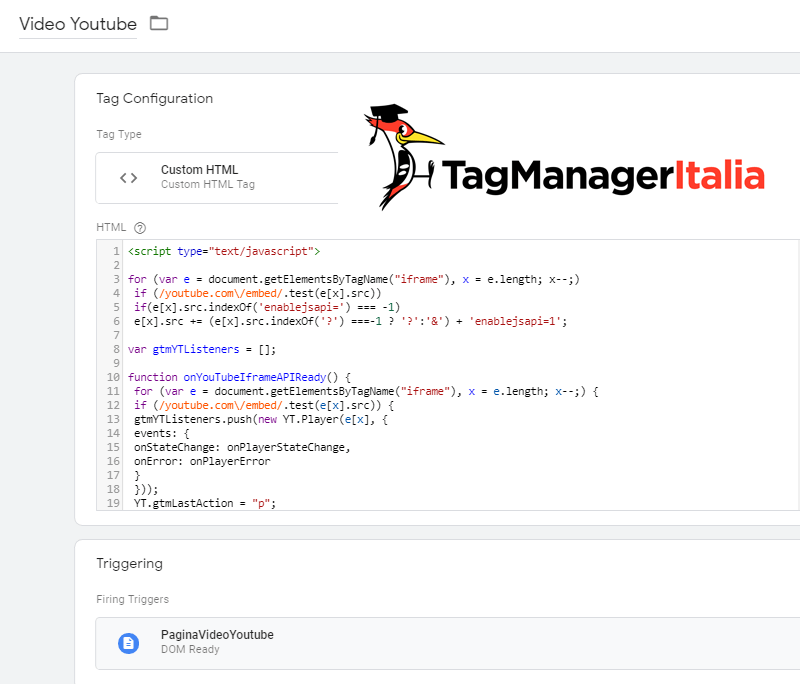Click the Tag Configuration heading
The width and height of the screenshot is (800, 684).
[155, 98]
